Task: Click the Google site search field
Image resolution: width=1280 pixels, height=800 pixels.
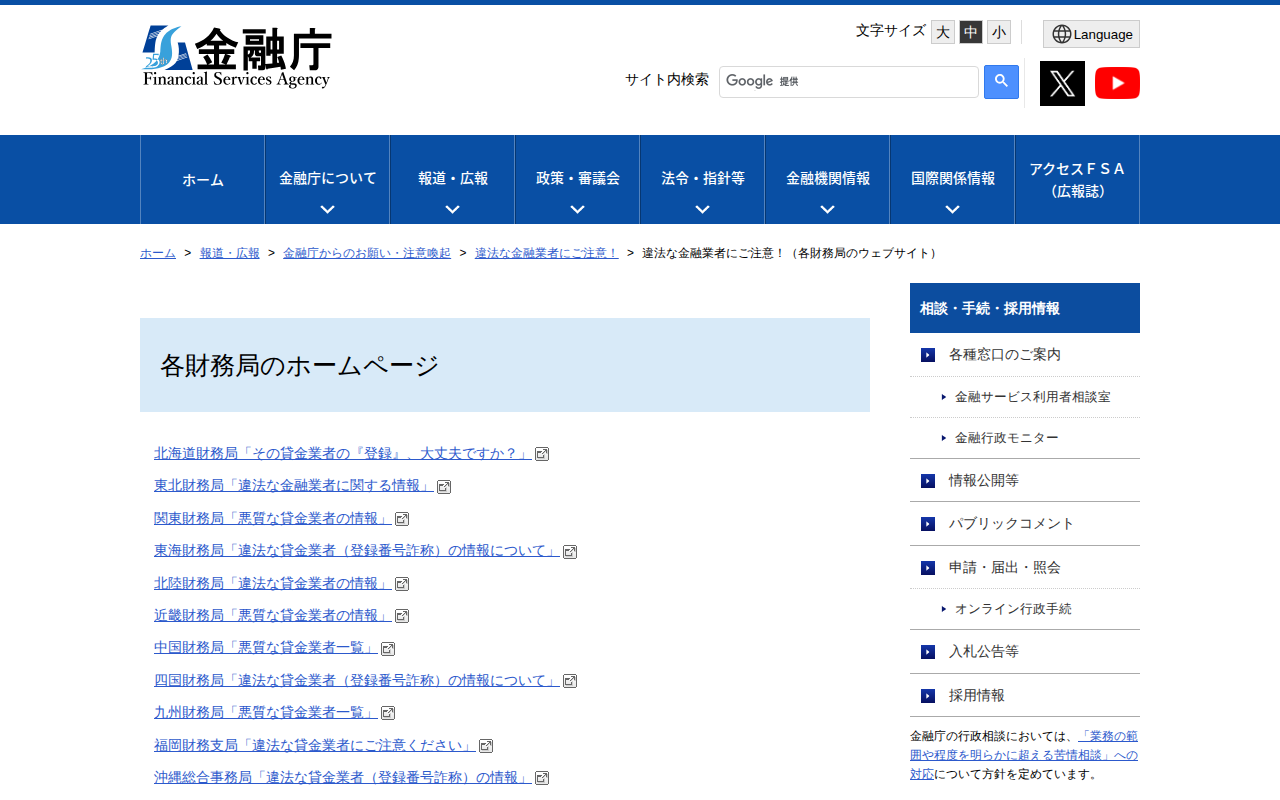Action: tap(849, 82)
